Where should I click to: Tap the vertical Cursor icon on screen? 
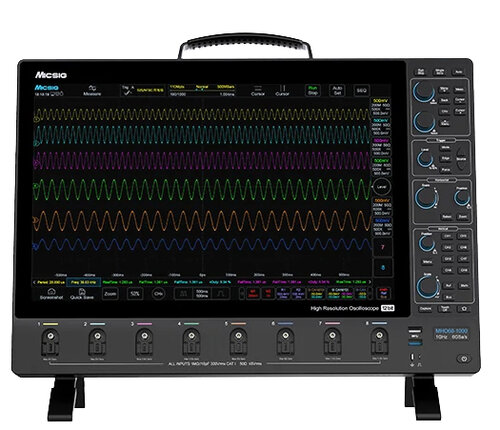[x=282, y=90]
